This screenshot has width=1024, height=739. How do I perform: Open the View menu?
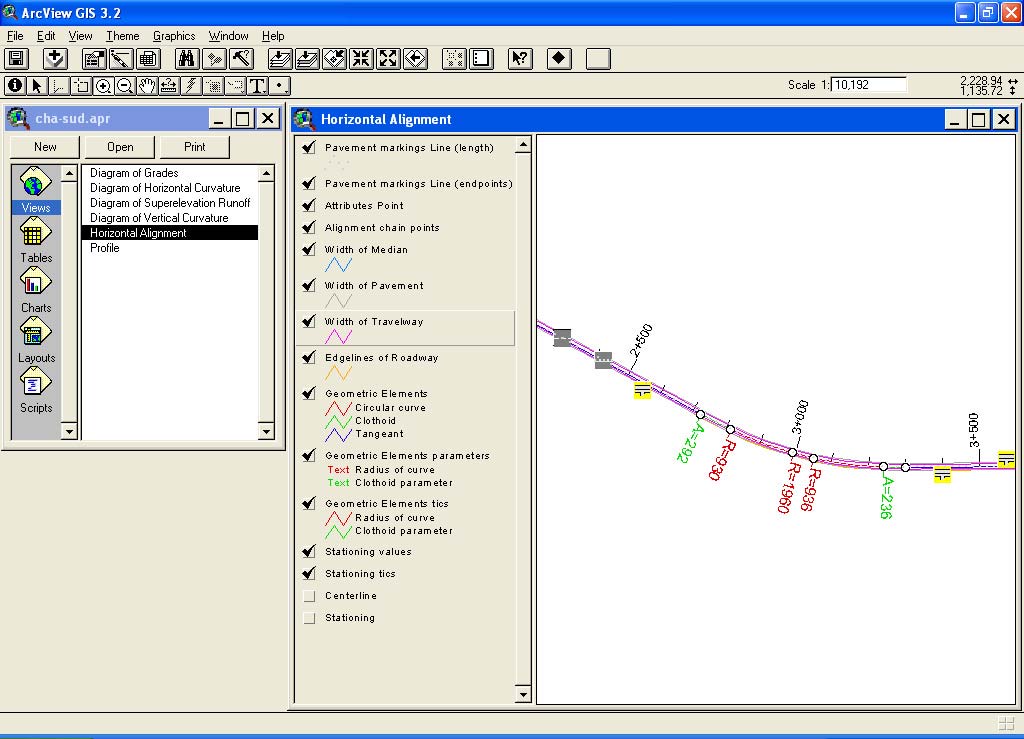(x=80, y=36)
